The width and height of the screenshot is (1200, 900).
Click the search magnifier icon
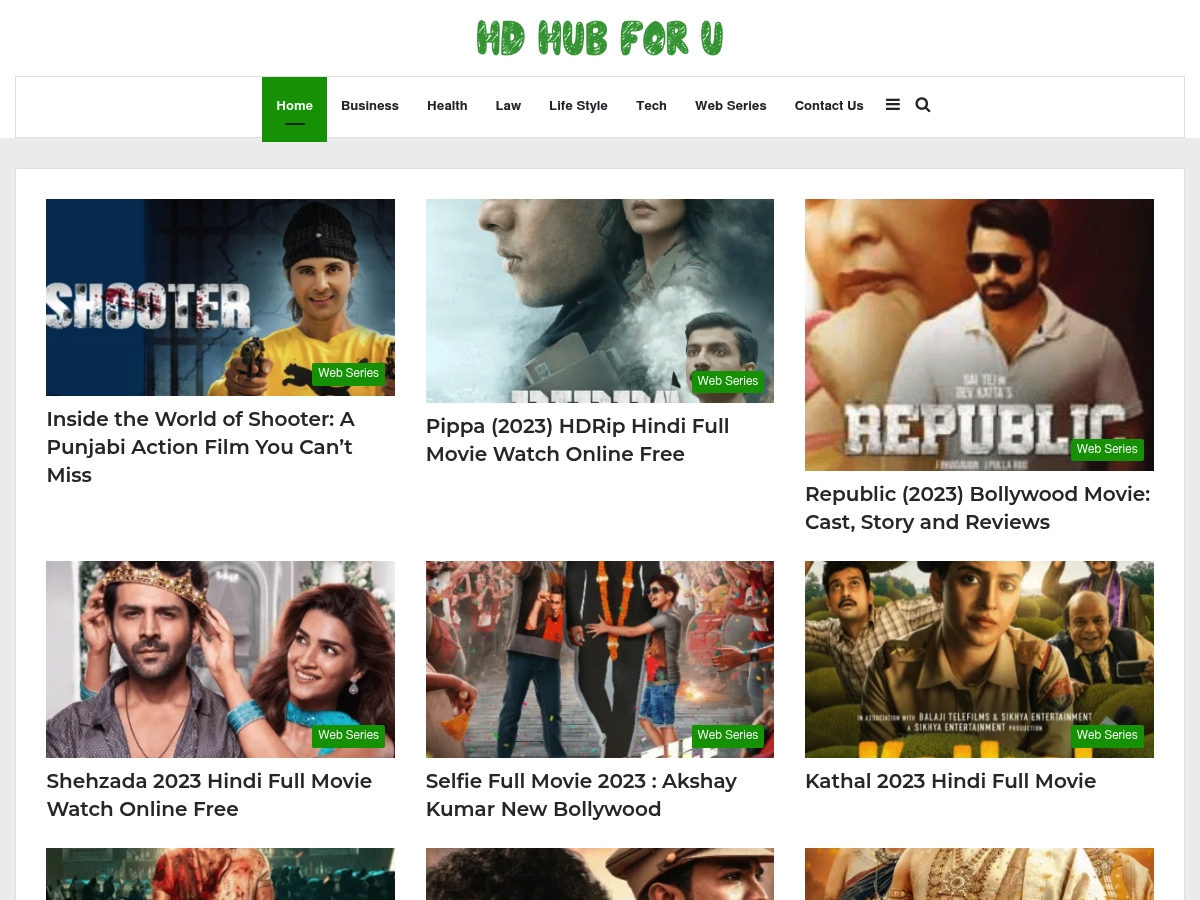coord(922,105)
